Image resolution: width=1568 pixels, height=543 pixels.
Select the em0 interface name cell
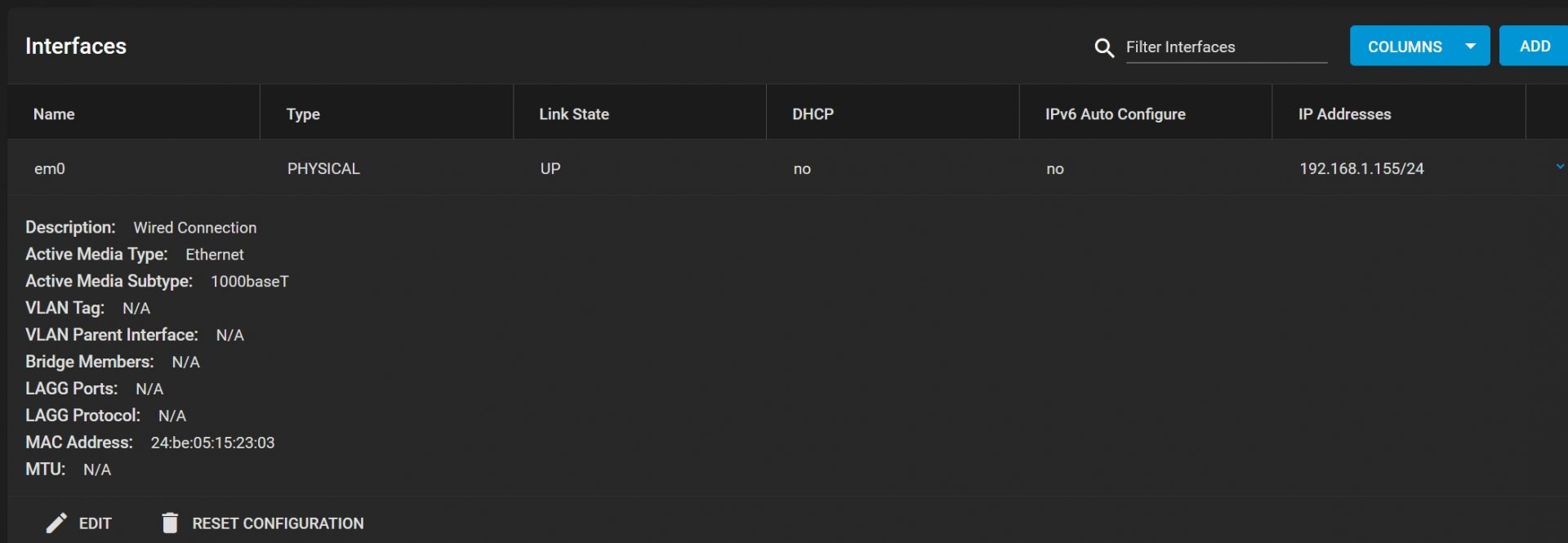click(50, 169)
